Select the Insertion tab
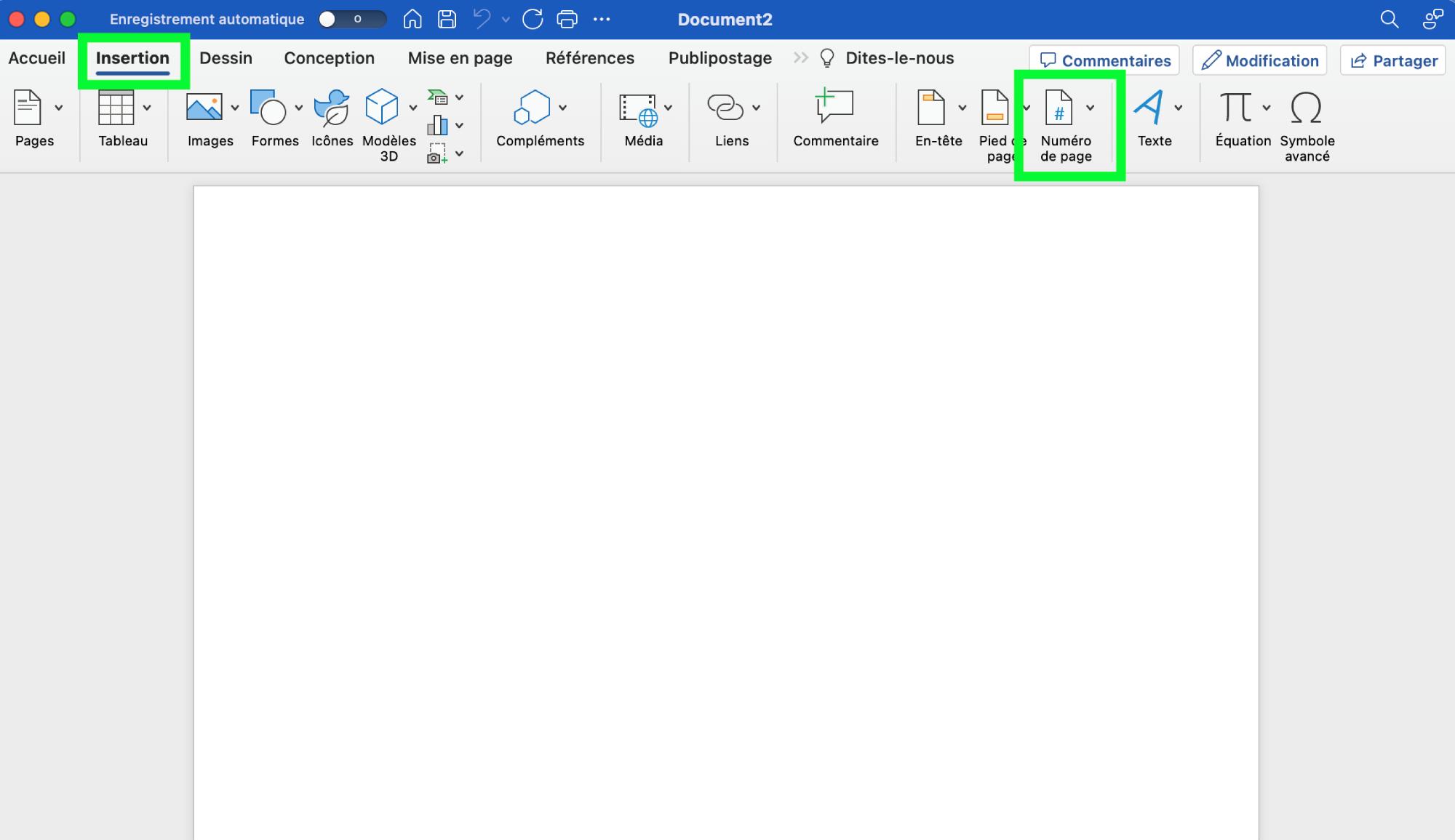The height and width of the screenshot is (840, 1455). point(132,58)
